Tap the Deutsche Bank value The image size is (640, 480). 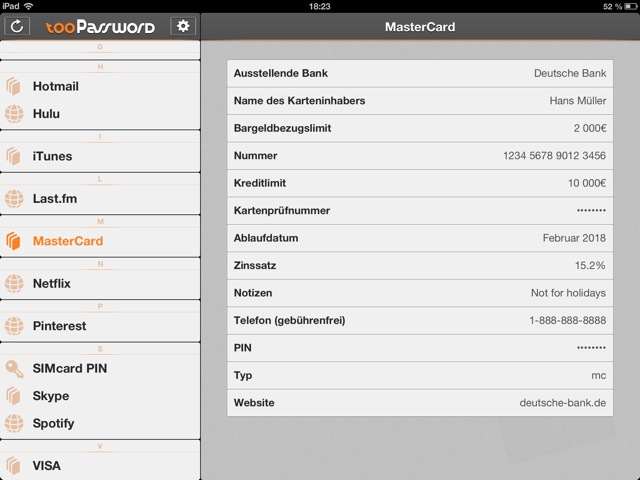tap(570, 73)
